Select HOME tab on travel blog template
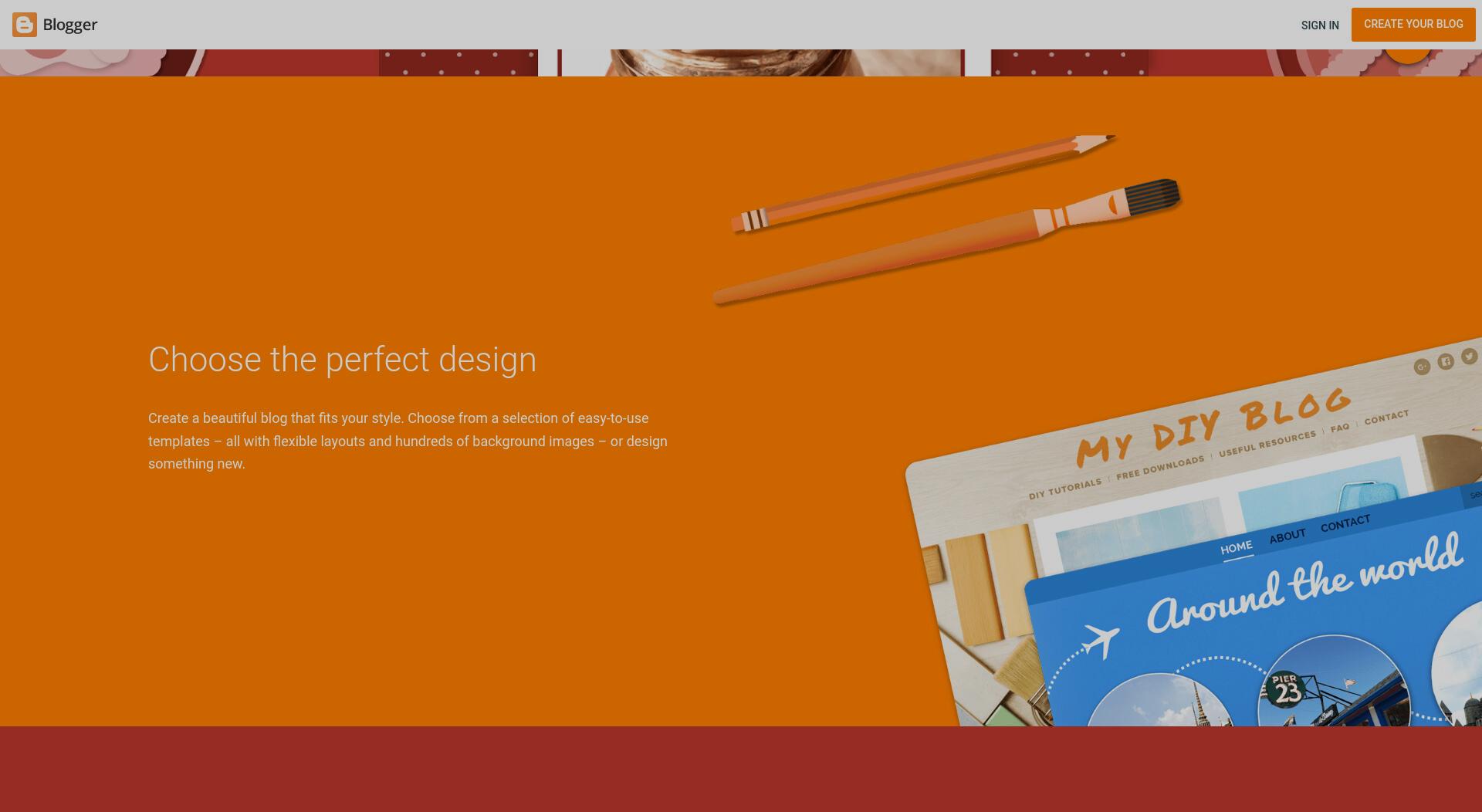Image resolution: width=1482 pixels, height=812 pixels. 1237,548
